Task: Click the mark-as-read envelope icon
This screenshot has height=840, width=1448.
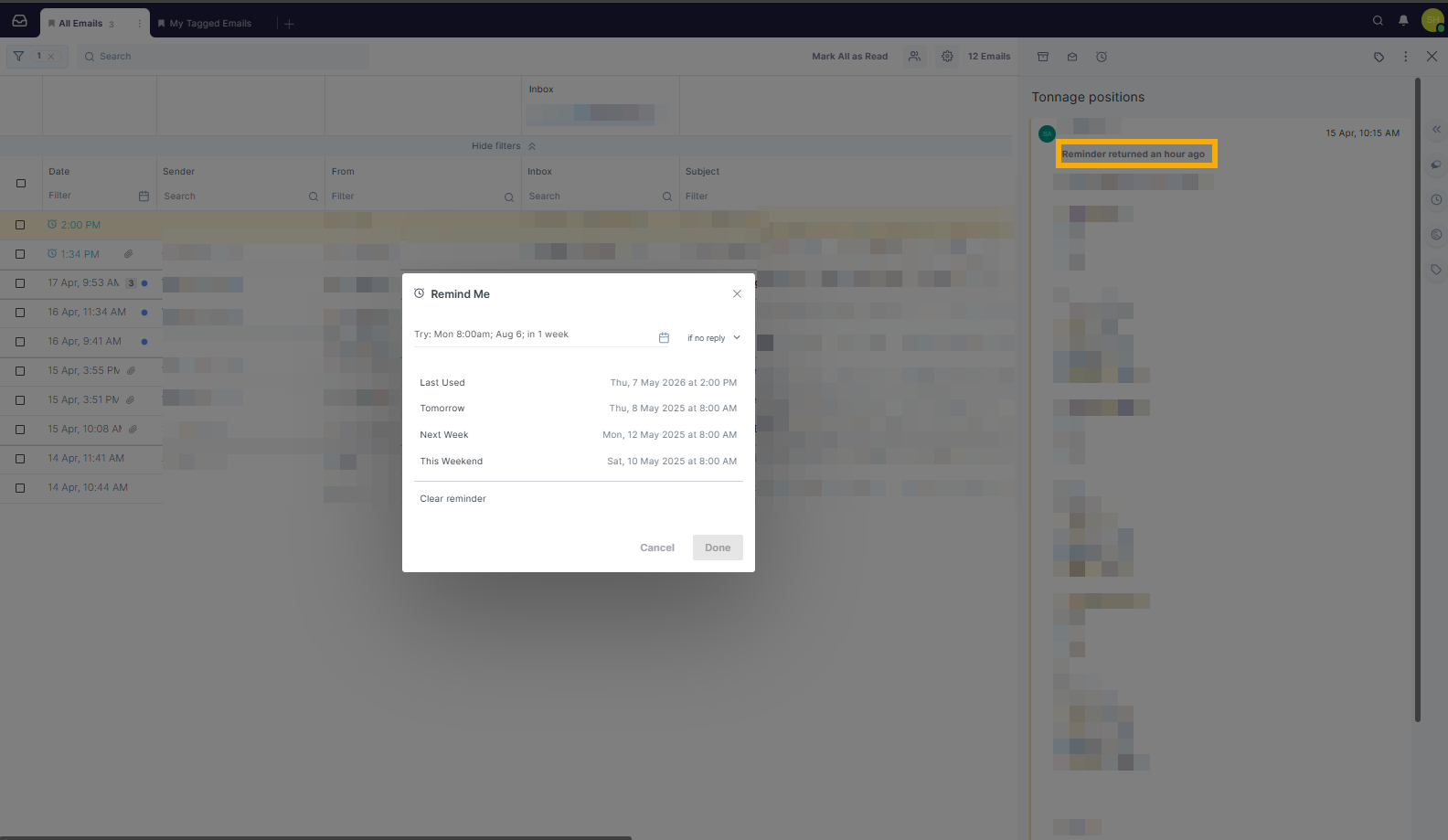Action: 1072,57
